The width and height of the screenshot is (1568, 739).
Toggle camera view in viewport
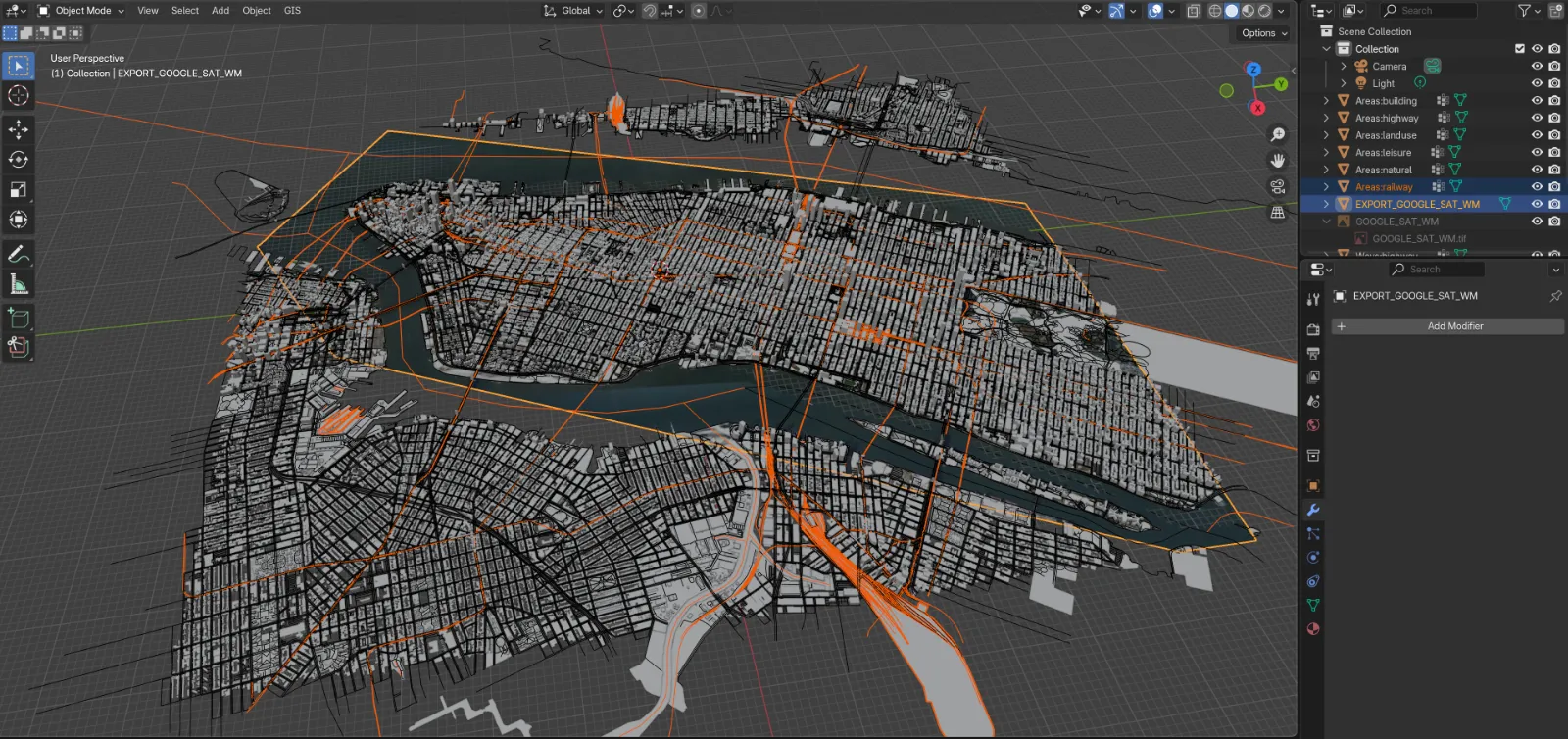[x=1278, y=186]
